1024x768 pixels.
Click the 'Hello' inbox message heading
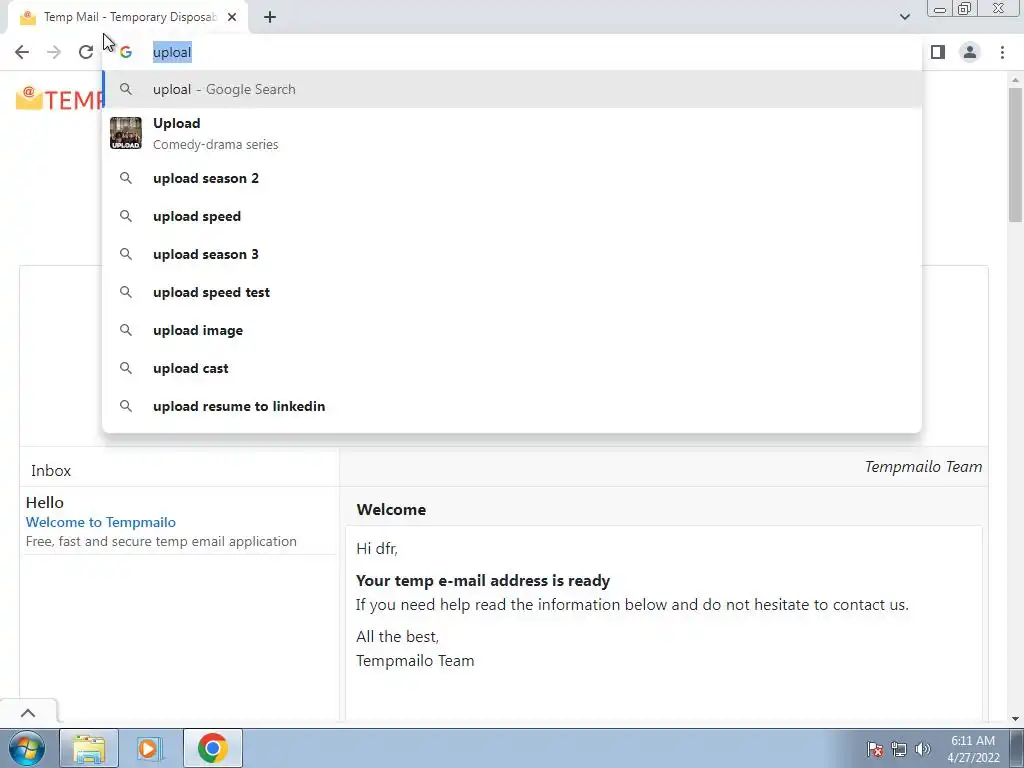44,503
